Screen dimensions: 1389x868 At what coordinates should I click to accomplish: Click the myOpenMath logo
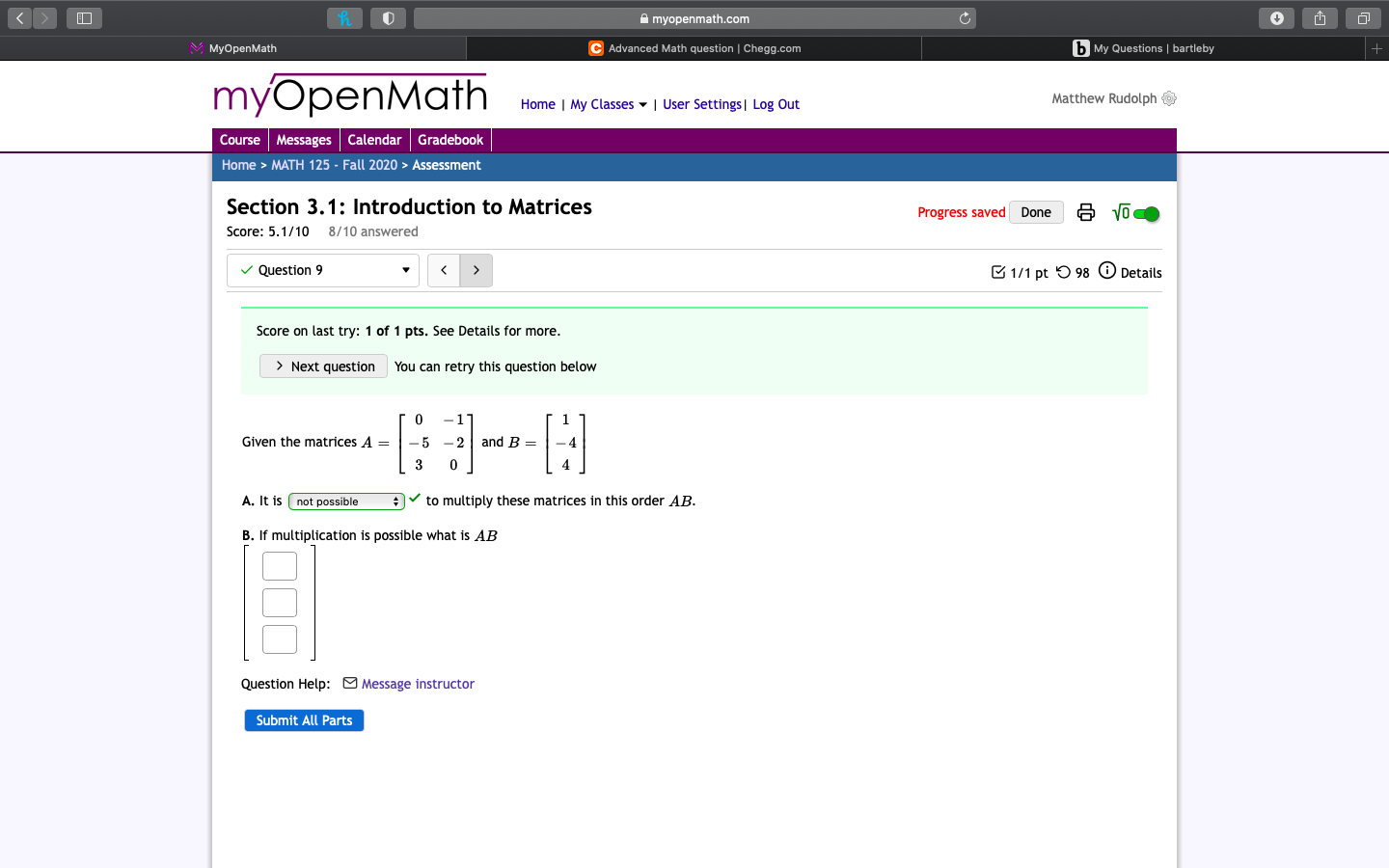[349, 95]
